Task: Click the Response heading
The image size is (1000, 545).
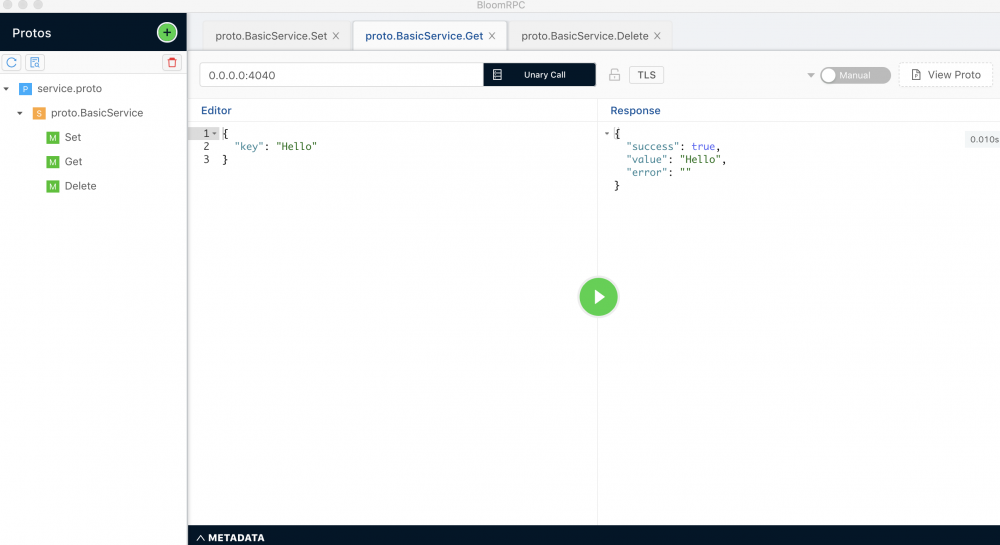Action: click(635, 110)
